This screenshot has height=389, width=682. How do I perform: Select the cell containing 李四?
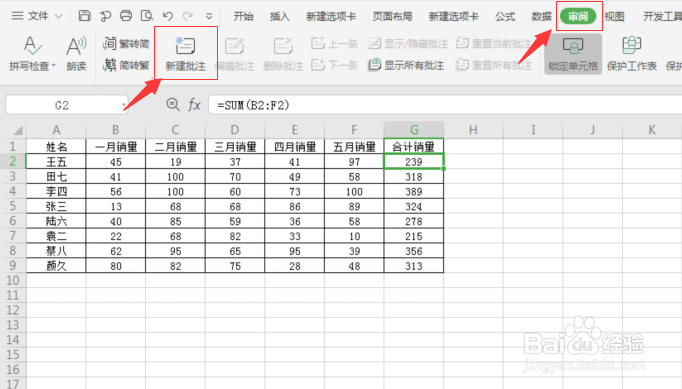tap(56, 191)
